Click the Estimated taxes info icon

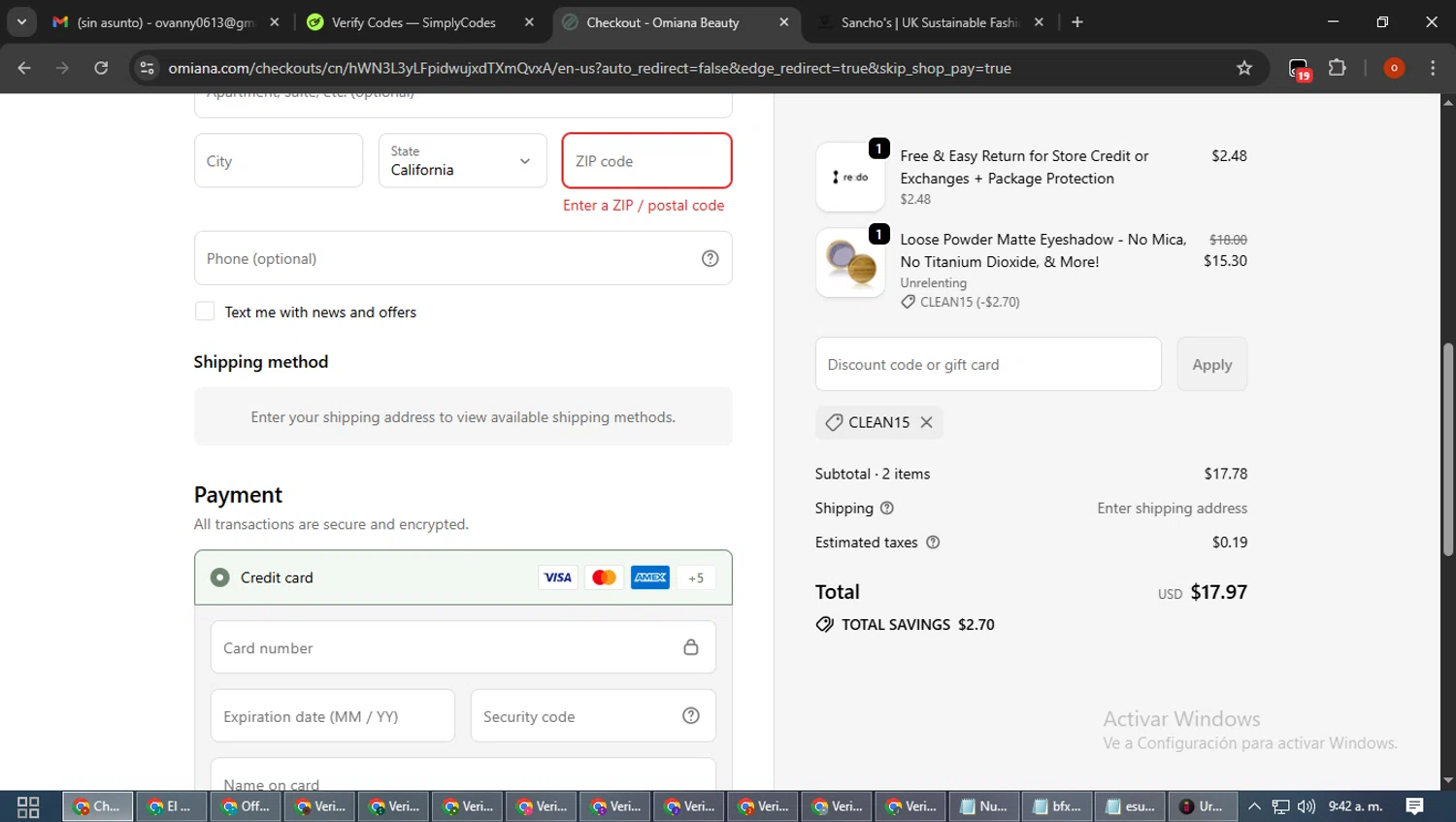click(933, 543)
